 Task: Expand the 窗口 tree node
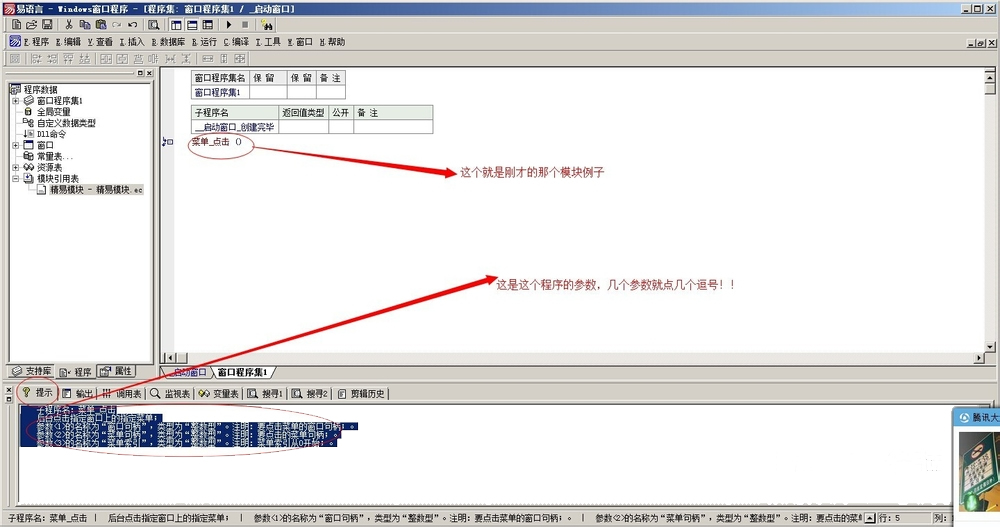[16, 145]
